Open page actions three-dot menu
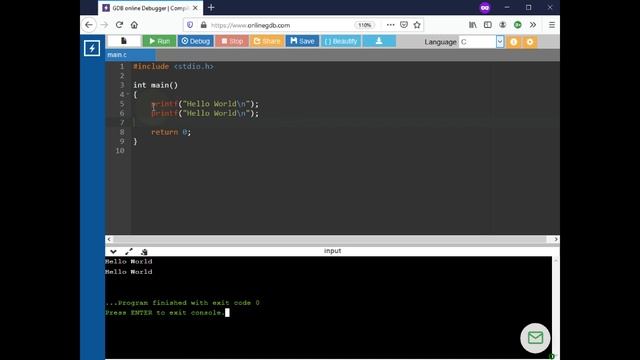 tap(391, 25)
